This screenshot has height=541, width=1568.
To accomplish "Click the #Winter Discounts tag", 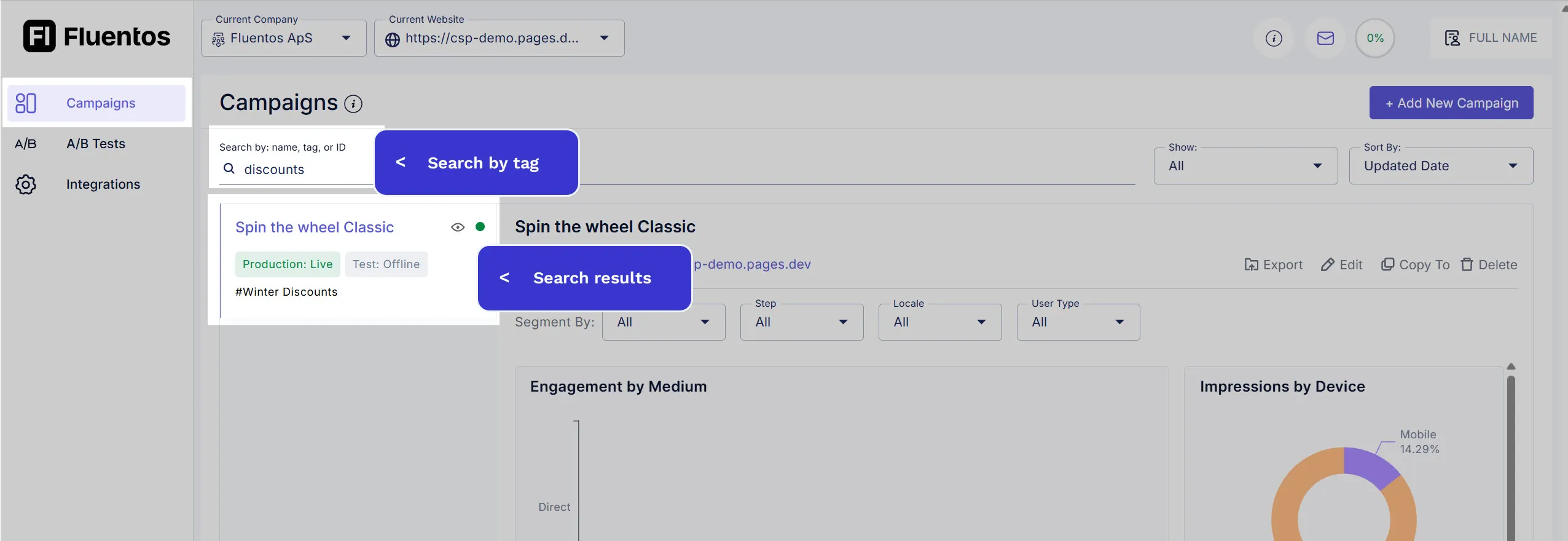I will pyautogui.click(x=286, y=291).
